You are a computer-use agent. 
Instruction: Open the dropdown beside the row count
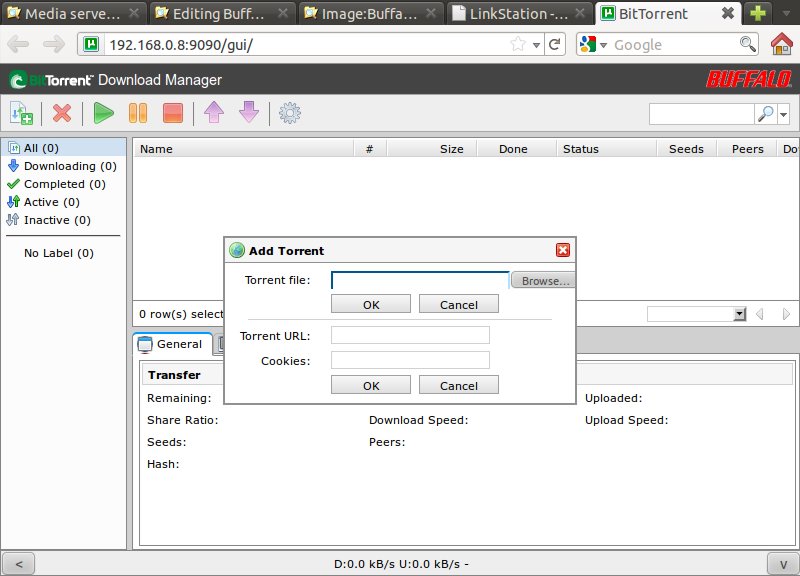pyautogui.click(x=740, y=314)
